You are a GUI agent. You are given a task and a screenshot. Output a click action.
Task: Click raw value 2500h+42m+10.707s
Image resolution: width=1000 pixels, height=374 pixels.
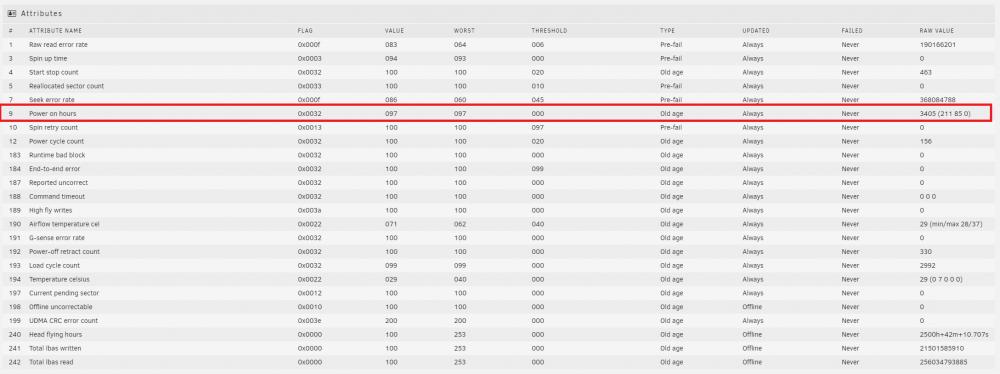(x=954, y=334)
